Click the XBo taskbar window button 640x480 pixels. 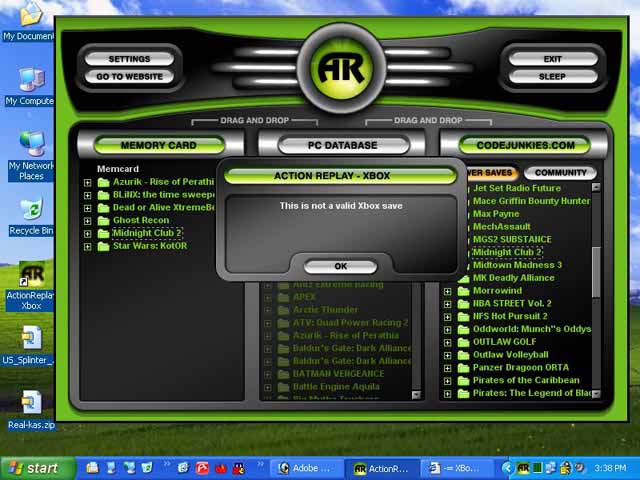pyautogui.click(x=456, y=468)
